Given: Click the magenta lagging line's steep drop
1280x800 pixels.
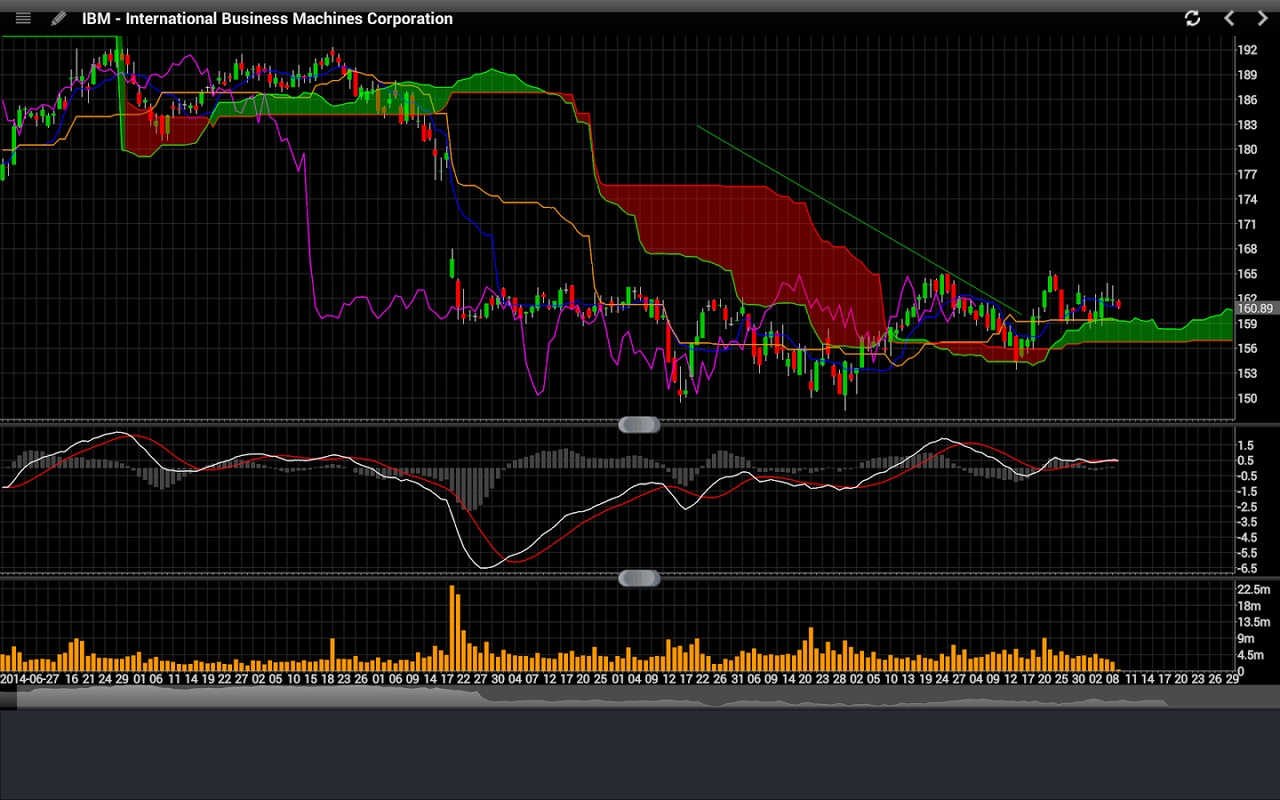Looking at the screenshot, I should (x=307, y=230).
